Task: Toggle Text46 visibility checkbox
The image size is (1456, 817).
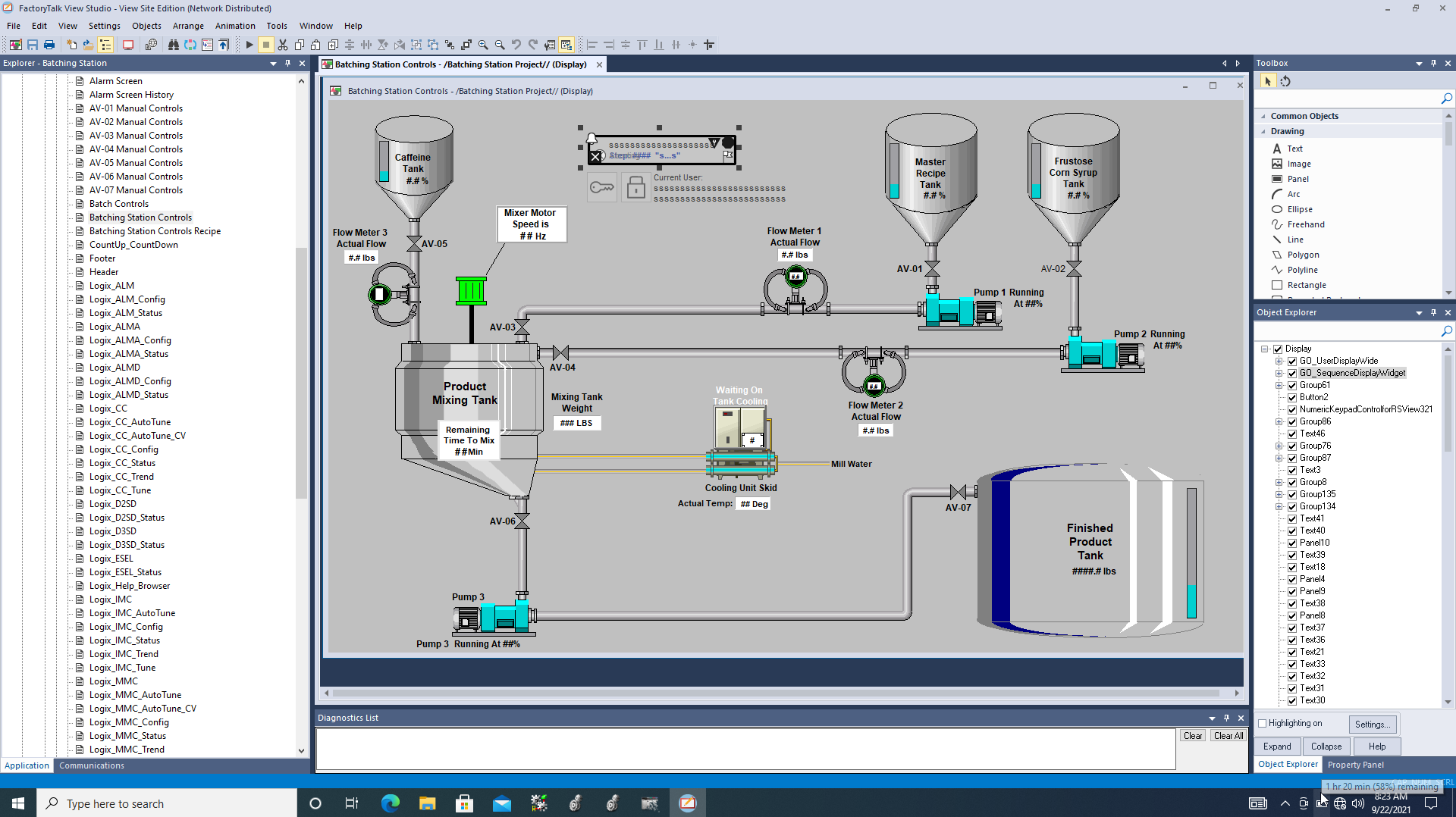Action: click(1292, 434)
